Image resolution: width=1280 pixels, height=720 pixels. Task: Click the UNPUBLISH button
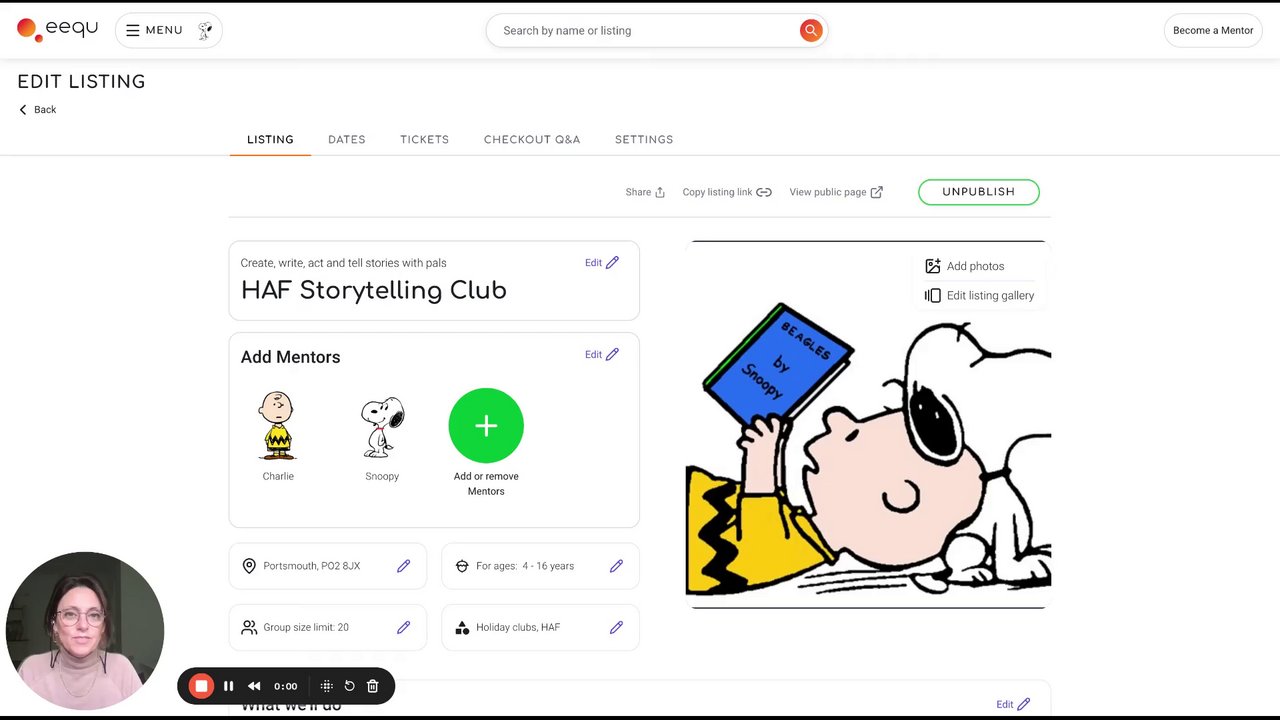[x=979, y=192]
